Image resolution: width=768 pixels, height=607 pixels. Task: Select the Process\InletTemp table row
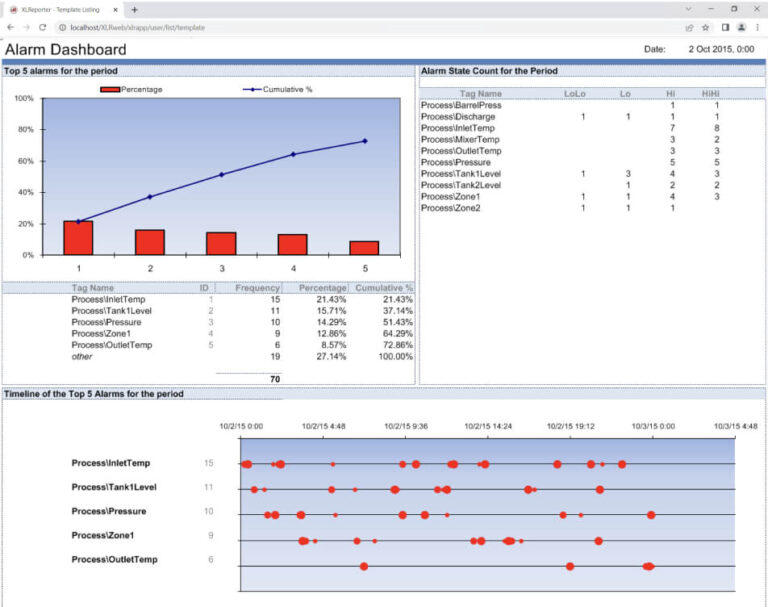click(209, 299)
